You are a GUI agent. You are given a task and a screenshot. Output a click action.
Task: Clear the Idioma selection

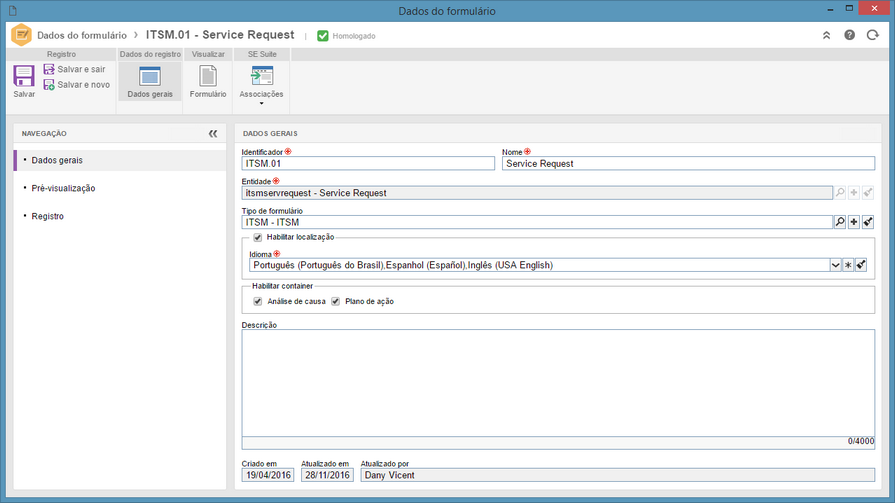tap(861, 265)
